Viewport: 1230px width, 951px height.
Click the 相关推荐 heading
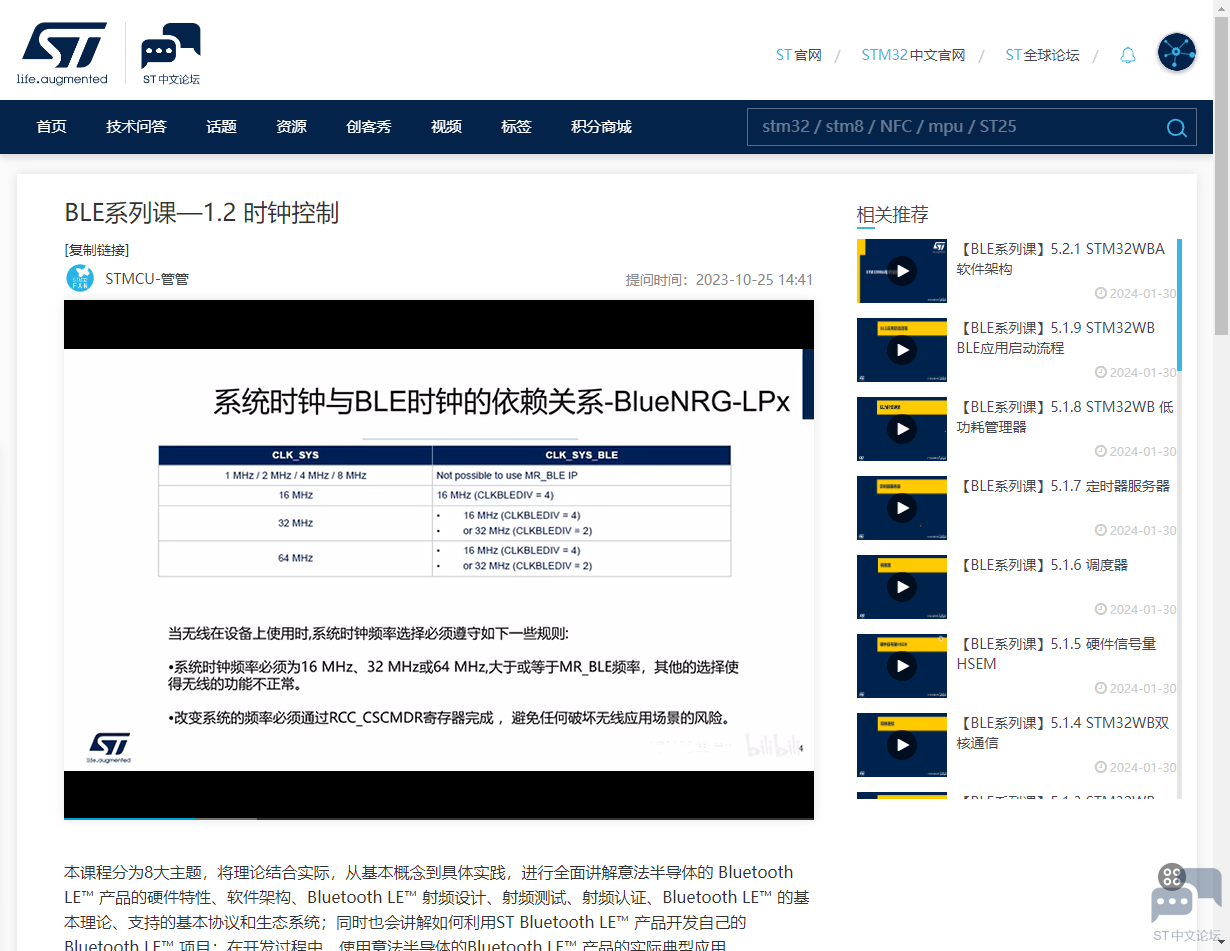pos(892,214)
